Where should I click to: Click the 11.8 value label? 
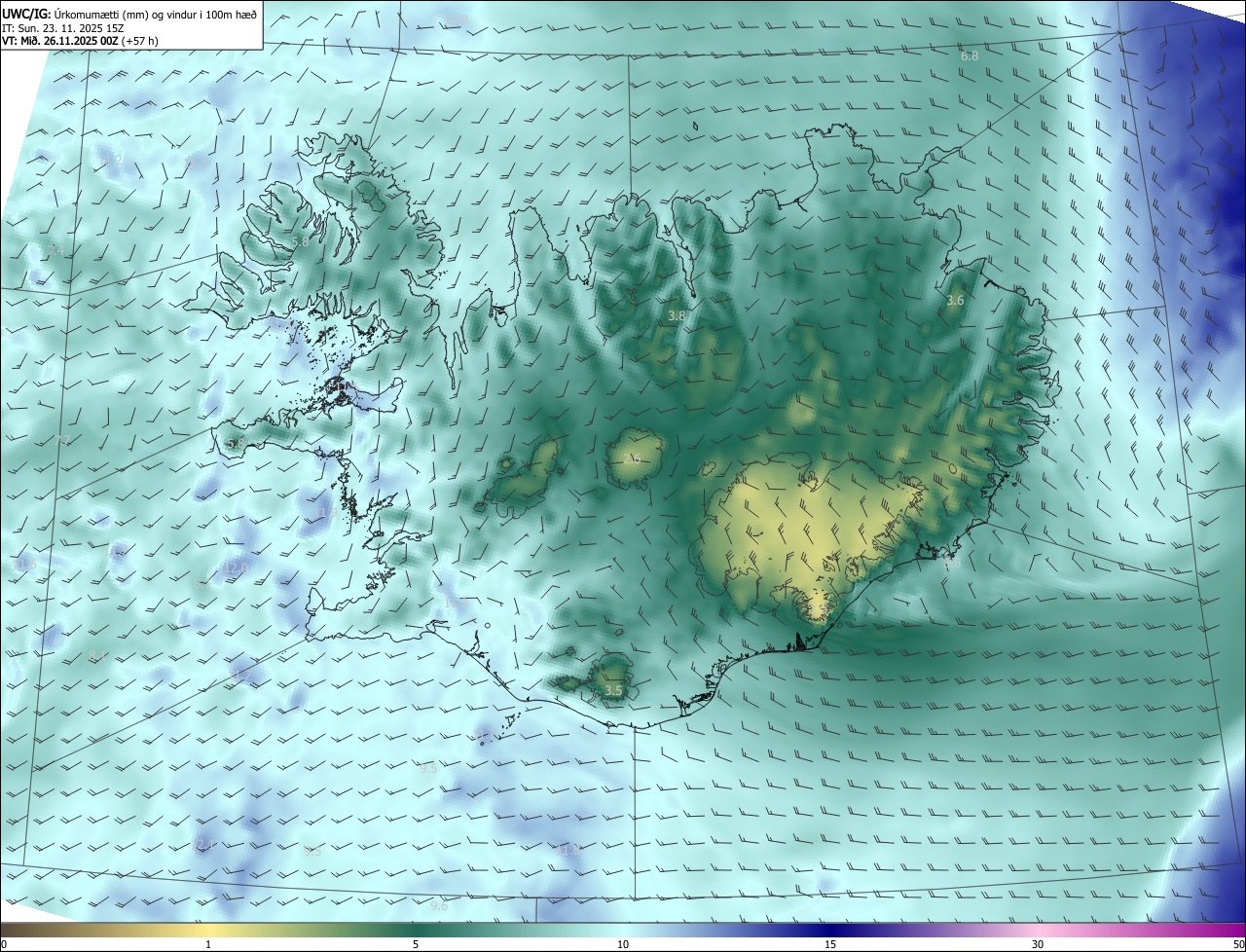click(x=567, y=850)
